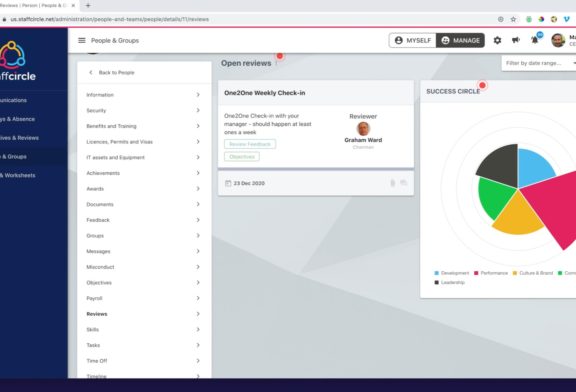Open the notifications bell icon
The height and width of the screenshot is (392, 576).
535,40
